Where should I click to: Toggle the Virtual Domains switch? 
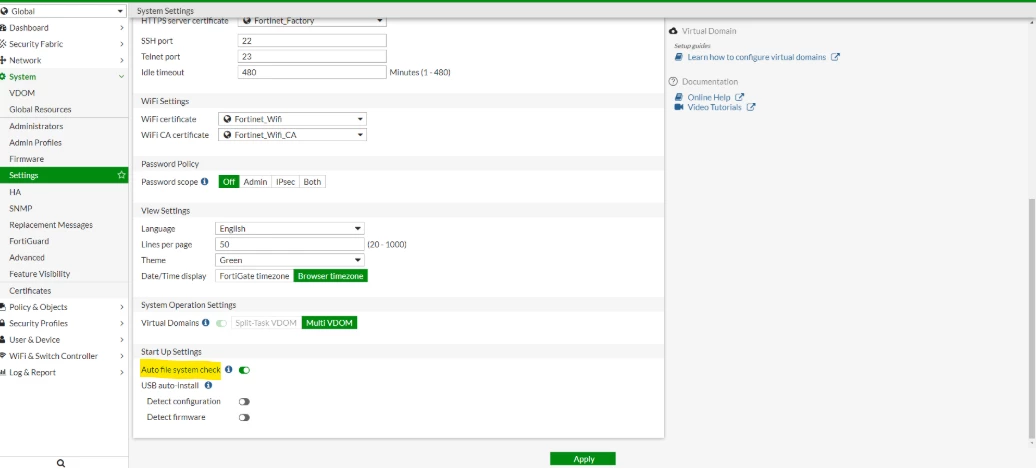coord(221,323)
